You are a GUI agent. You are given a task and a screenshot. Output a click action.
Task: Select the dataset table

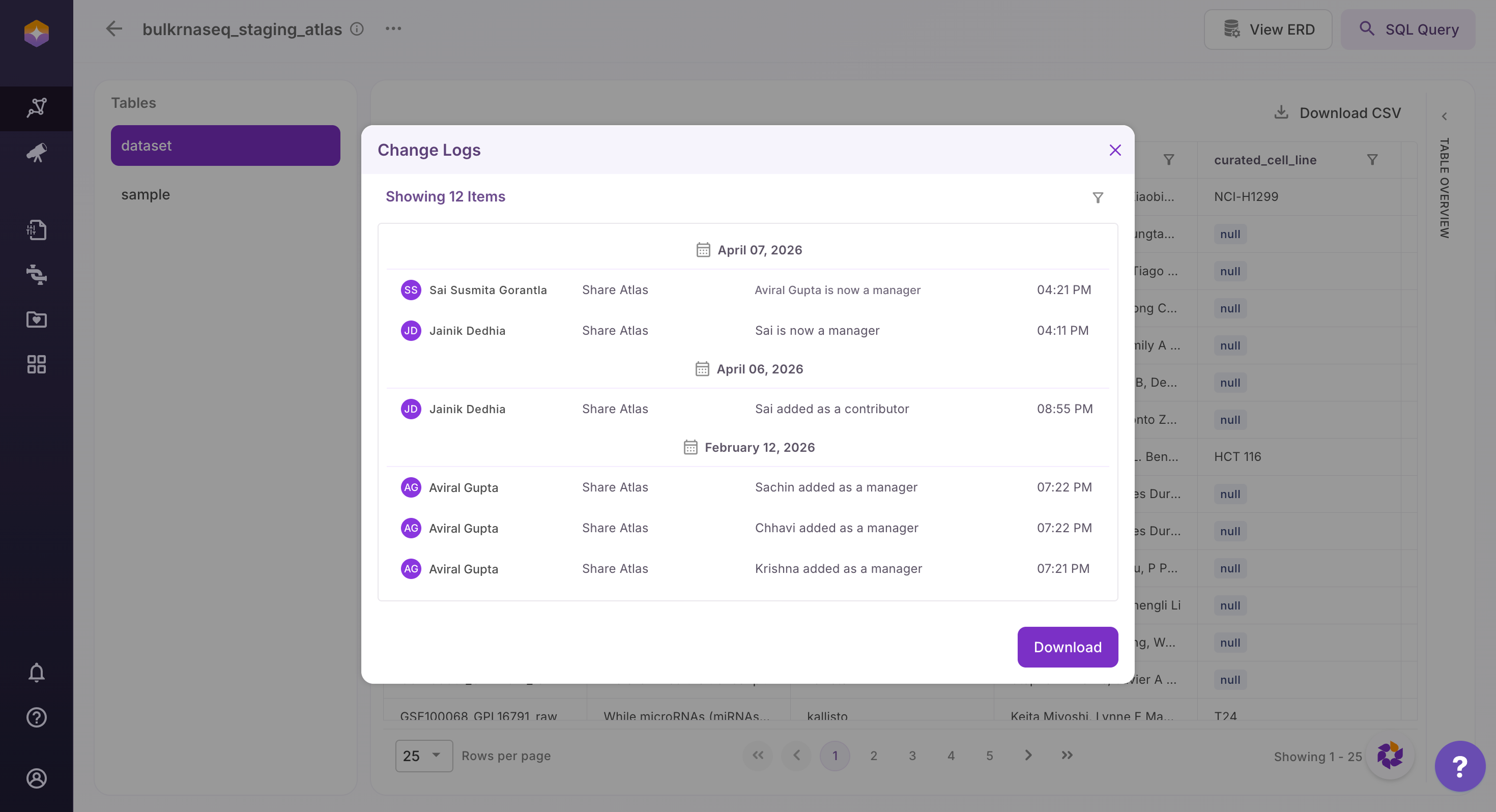coord(225,145)
